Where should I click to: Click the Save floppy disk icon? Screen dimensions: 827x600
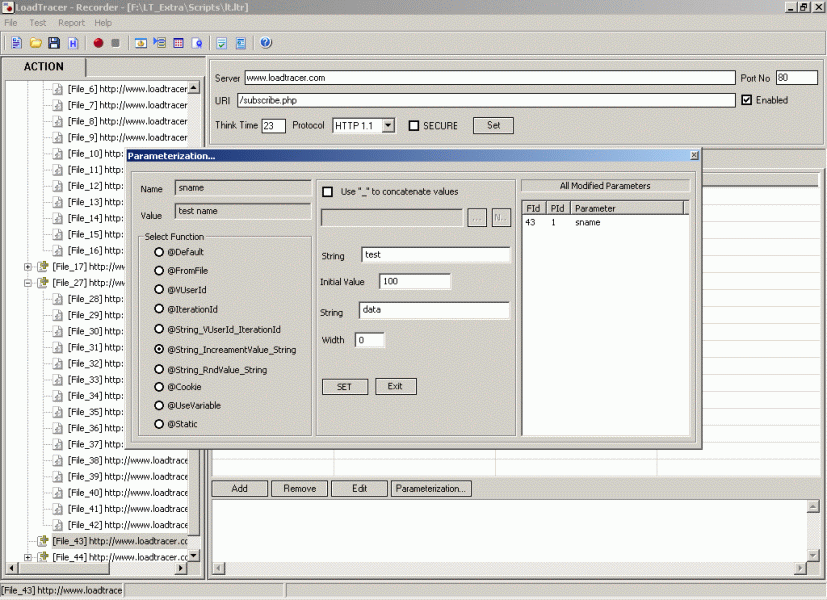coord(54,43)
